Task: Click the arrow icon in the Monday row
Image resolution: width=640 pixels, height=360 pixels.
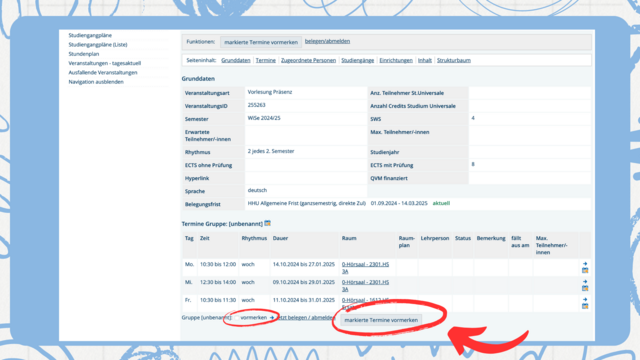Action: (585, 264)
